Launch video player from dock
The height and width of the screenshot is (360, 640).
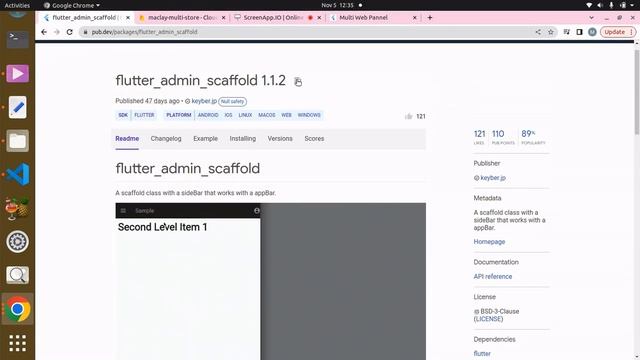(x=17, y=73)
